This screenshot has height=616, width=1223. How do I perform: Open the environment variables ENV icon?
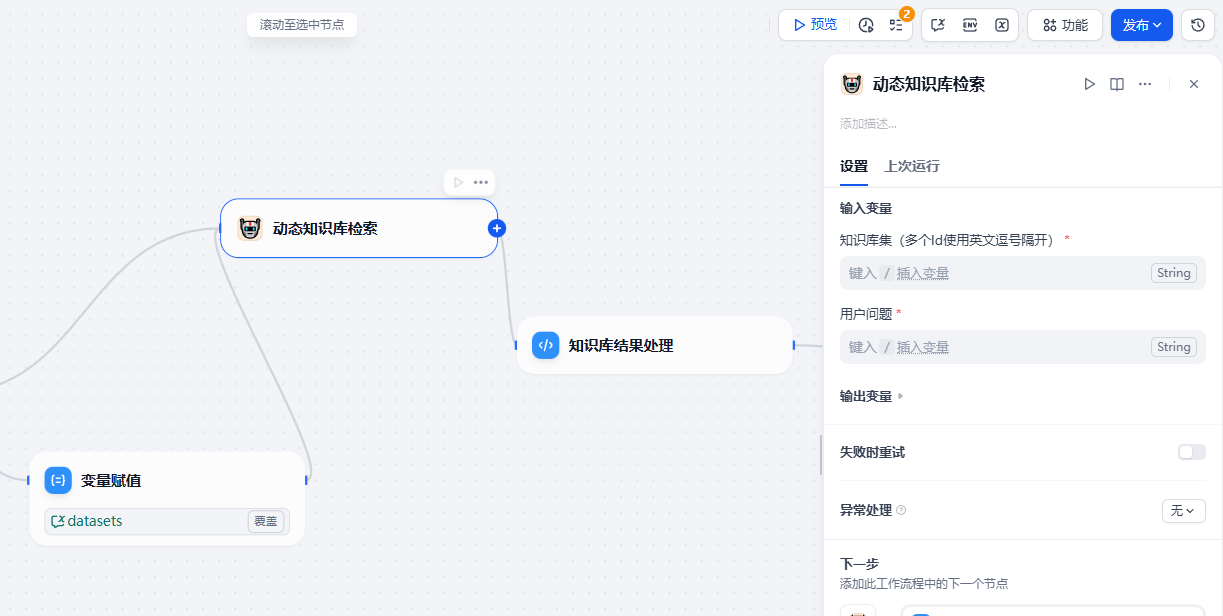[x=970, y=25]
